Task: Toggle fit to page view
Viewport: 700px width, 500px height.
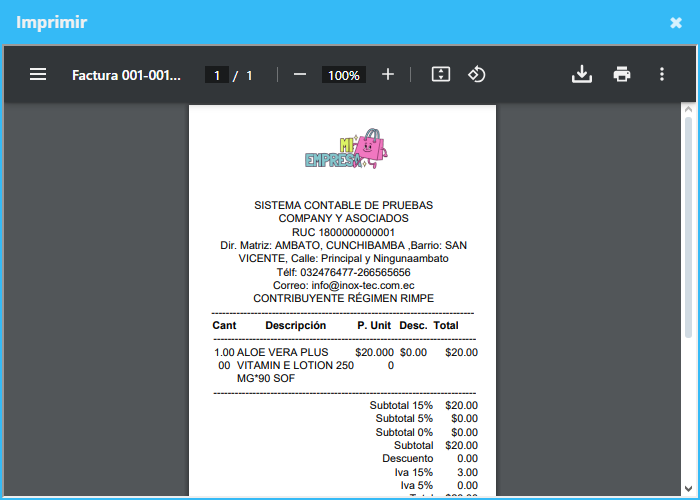Action: 441,75
